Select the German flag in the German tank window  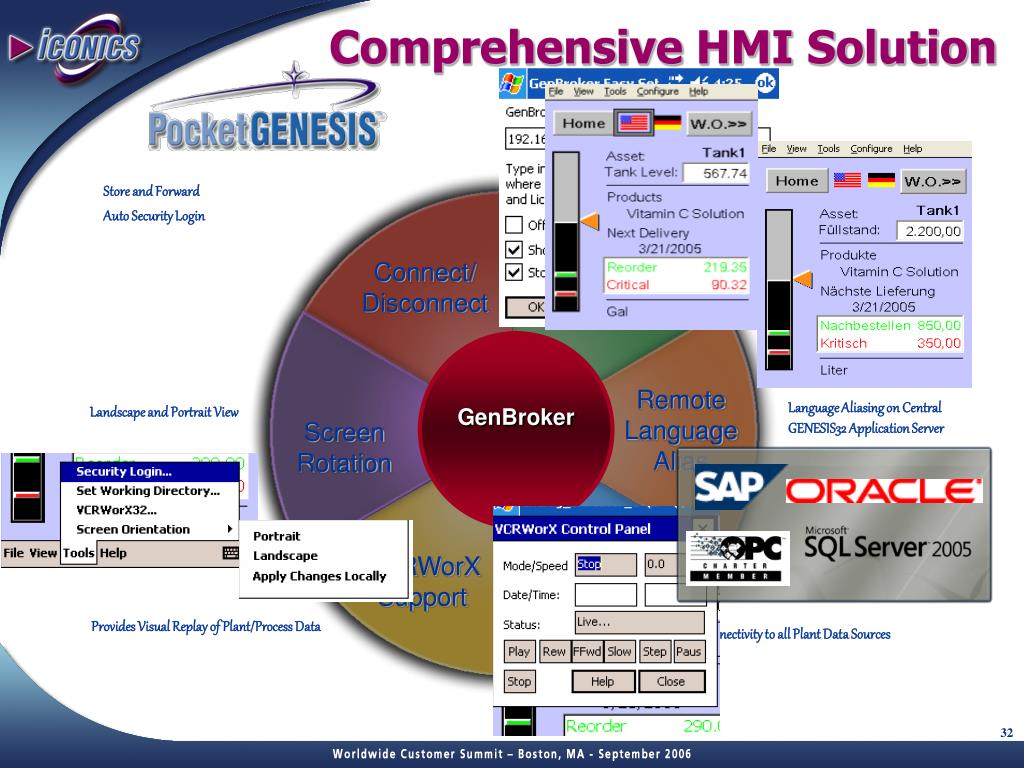(881, 180)
